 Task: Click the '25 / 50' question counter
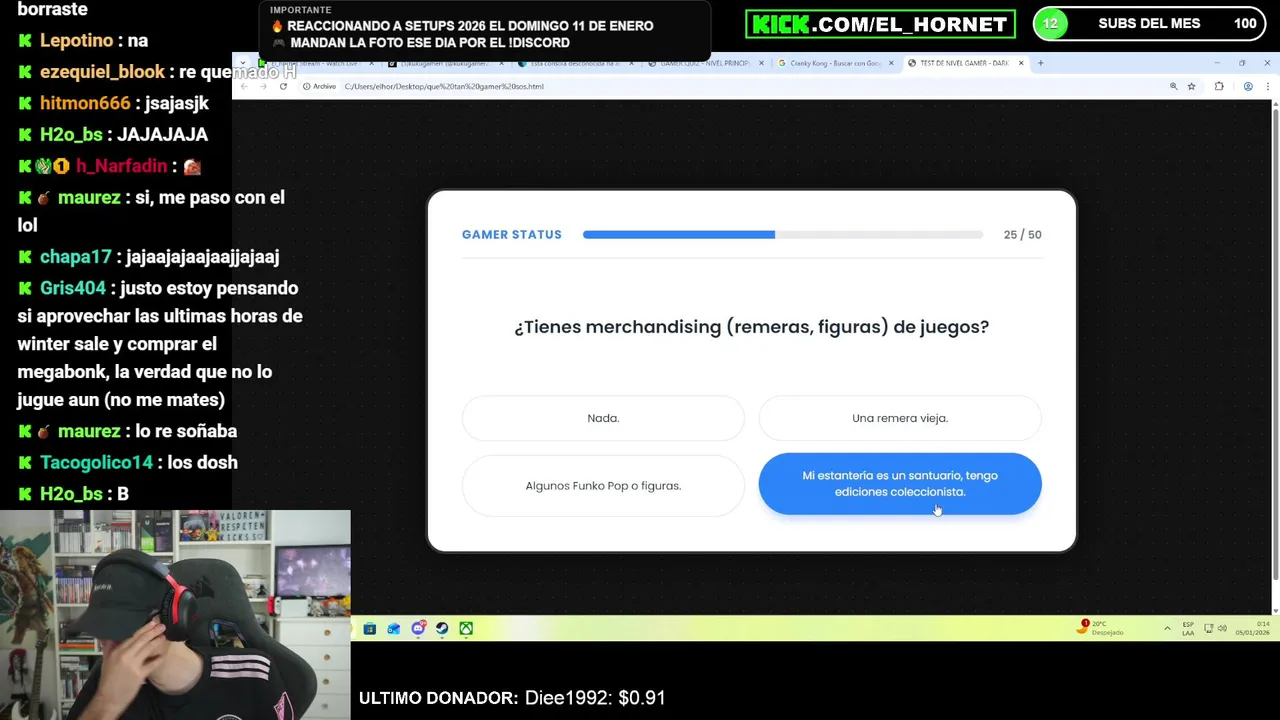[1022, 235]
